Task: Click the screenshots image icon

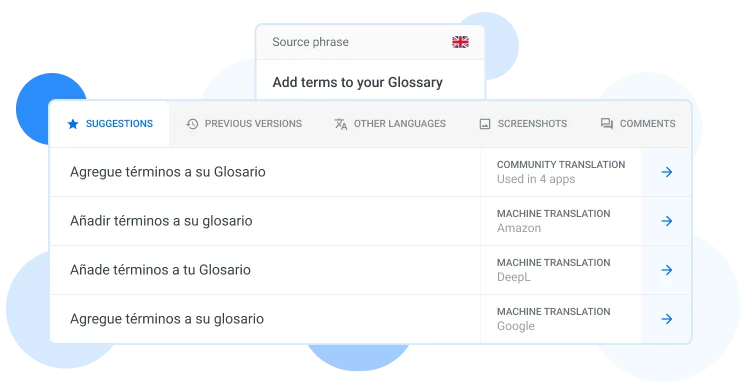Action: point(485,124)
